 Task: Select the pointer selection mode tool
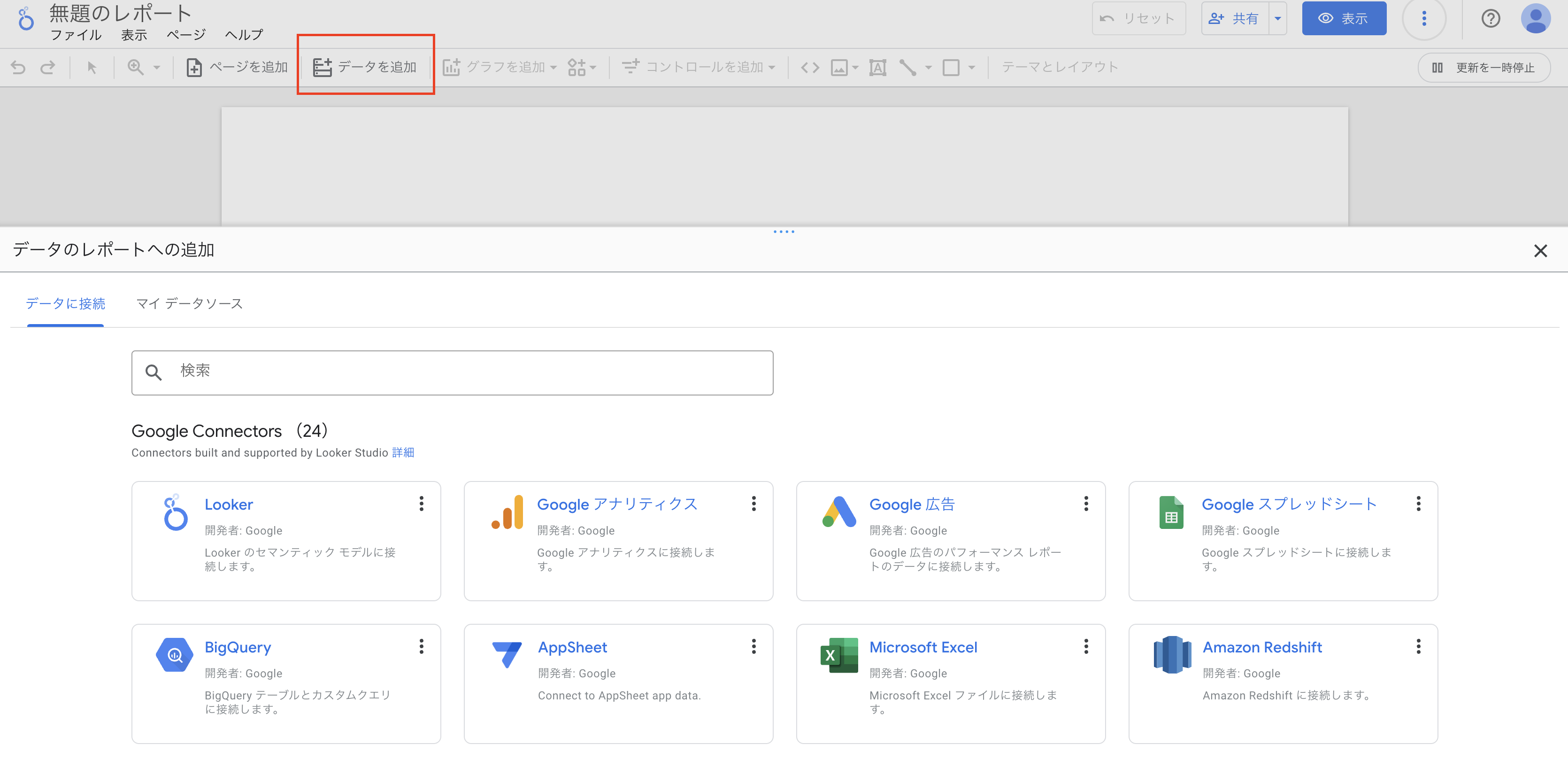[x=92, y=67]
